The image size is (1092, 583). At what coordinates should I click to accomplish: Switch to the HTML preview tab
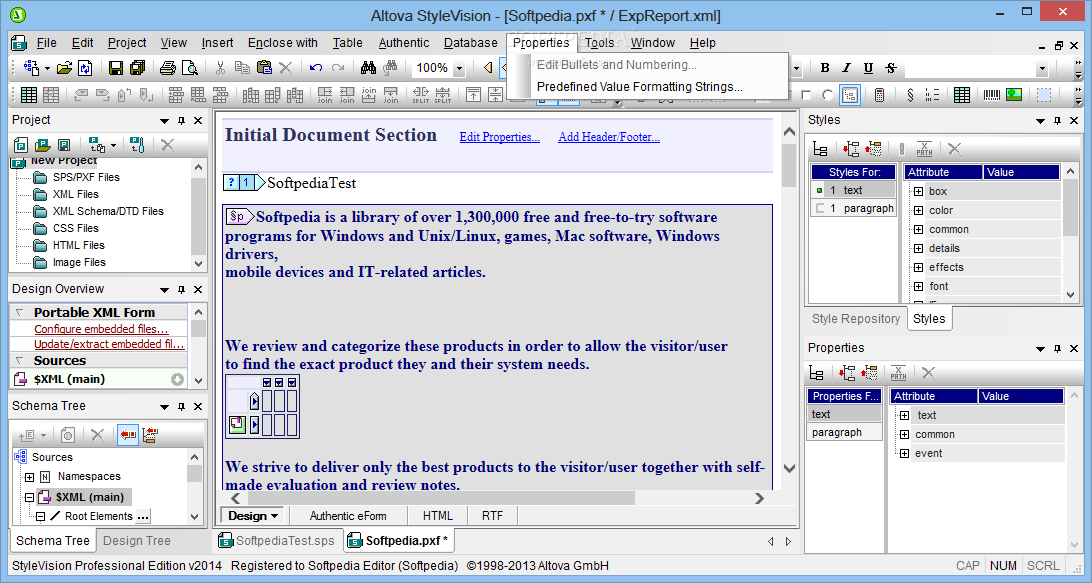[x=437, y=516]
